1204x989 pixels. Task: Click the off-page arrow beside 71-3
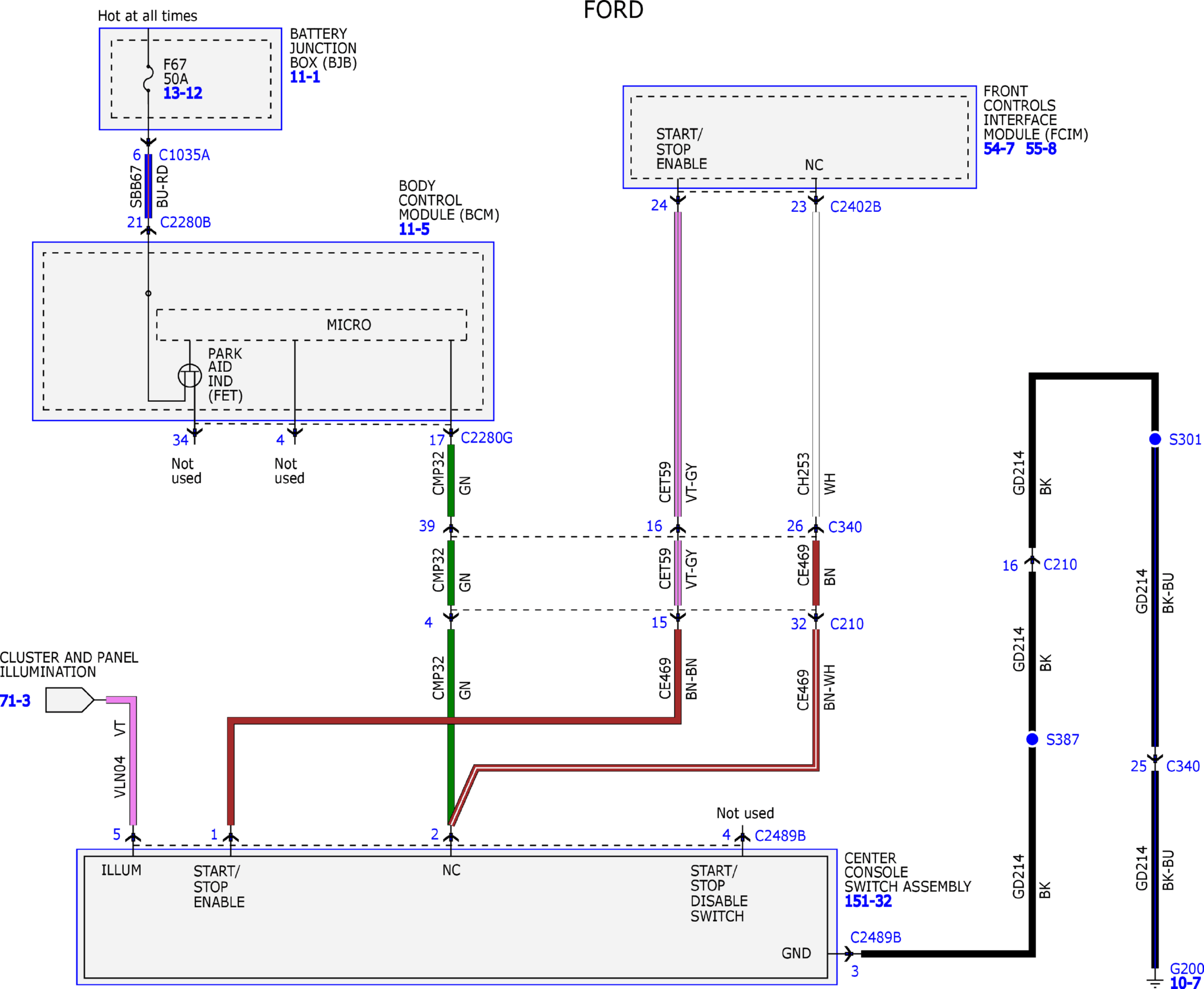[x=70, y=700]
